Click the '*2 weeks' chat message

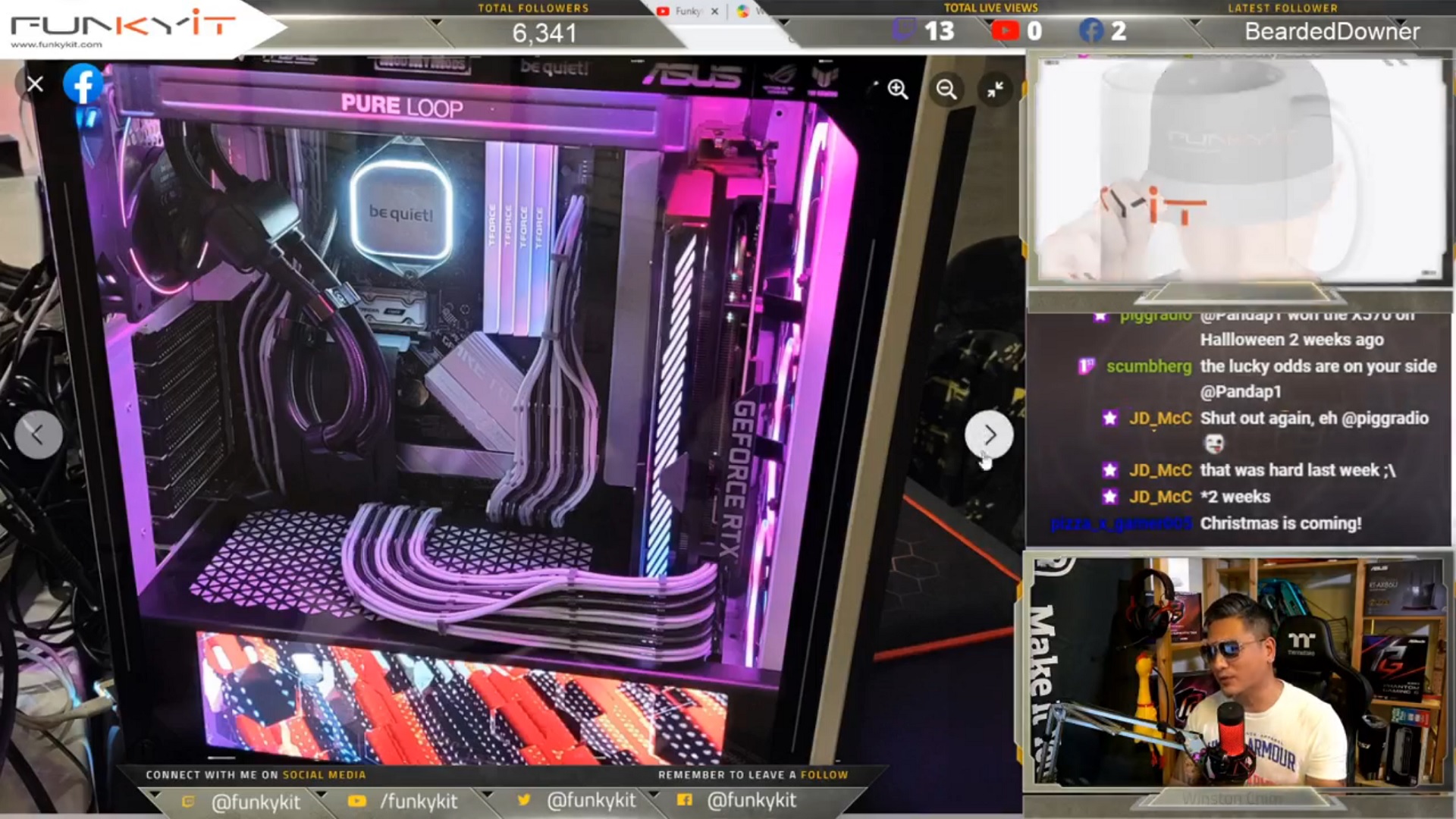click(x=1235, y=497)
